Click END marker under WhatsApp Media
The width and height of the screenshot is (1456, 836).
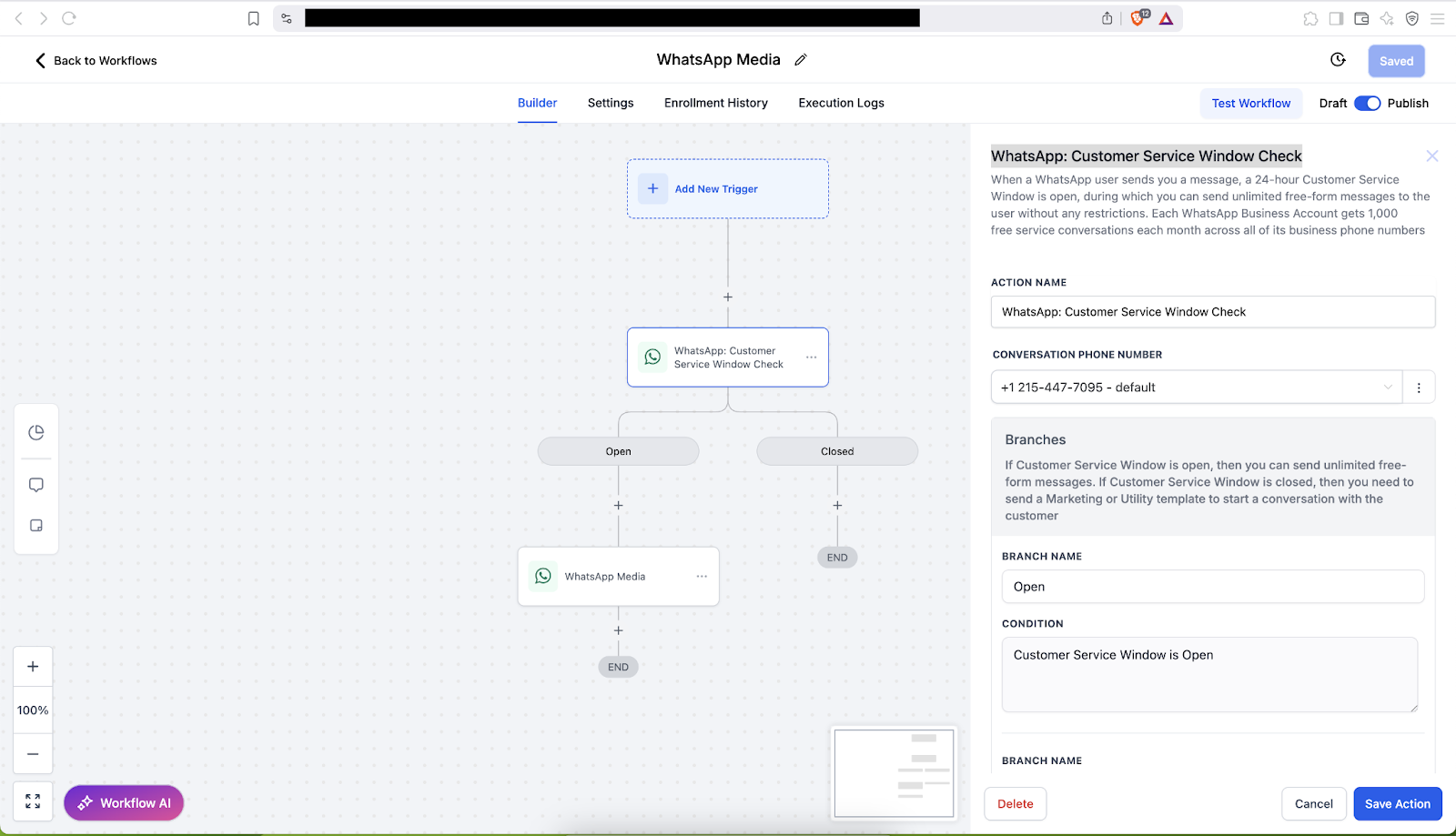point(619,667)
